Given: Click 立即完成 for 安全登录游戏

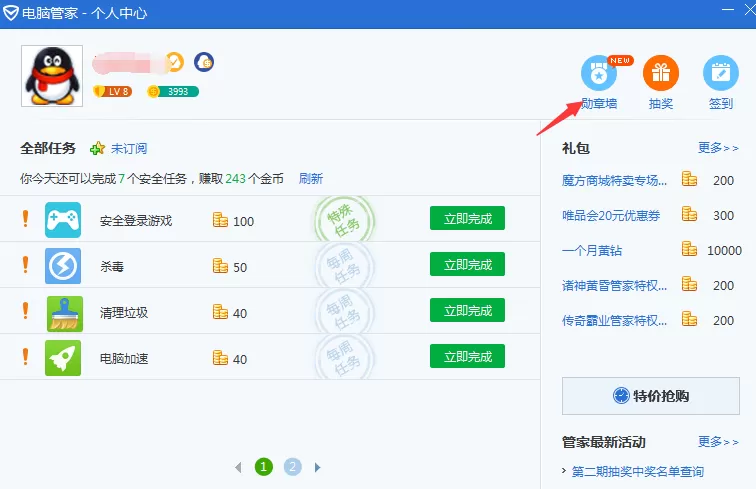Looking at the screenshot, I should 467,218.
